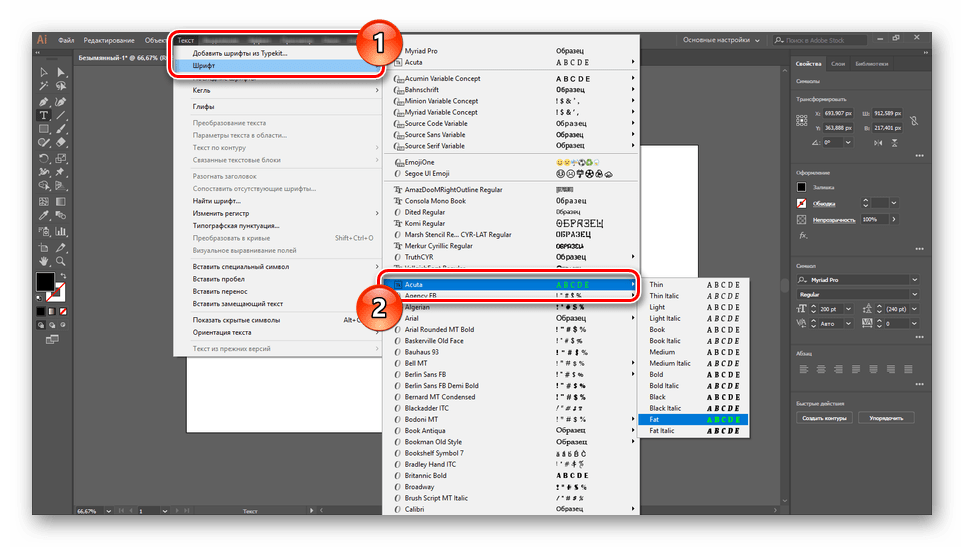
Task: Select the Magic Wand tool
Action: coord(44,87)
